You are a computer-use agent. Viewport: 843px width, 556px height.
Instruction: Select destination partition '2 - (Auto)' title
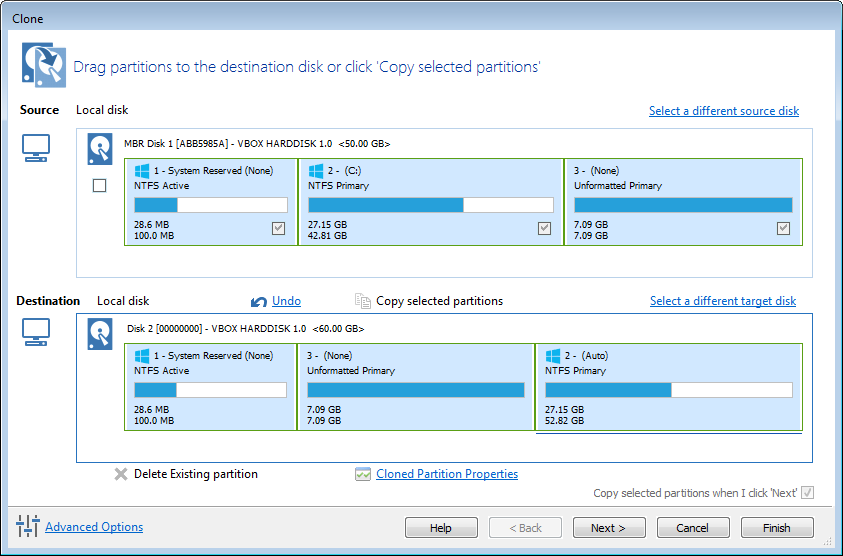(587, 355)
